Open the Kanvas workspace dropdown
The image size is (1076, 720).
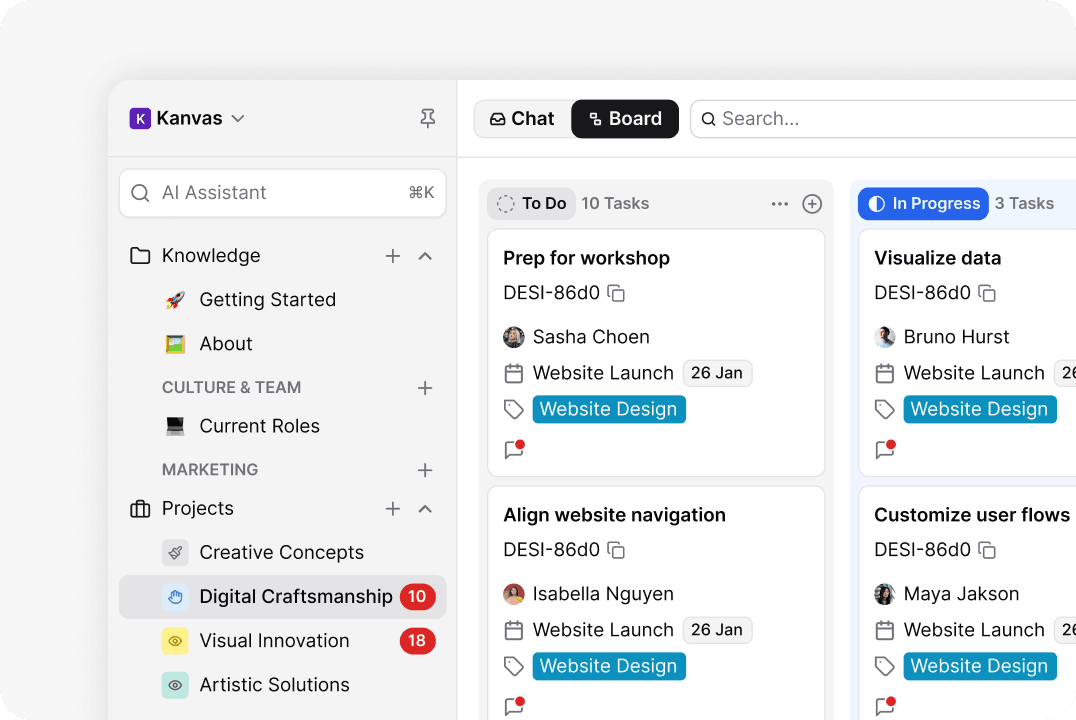click(x=237, y=118)
